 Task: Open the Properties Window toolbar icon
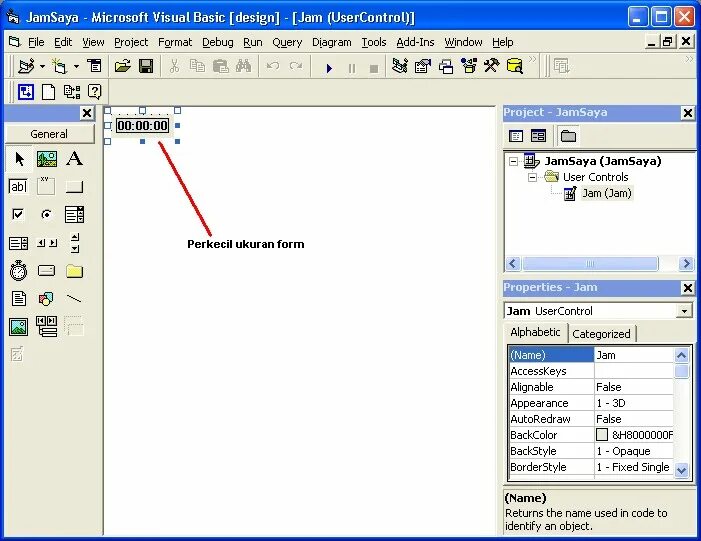[422, 67]
